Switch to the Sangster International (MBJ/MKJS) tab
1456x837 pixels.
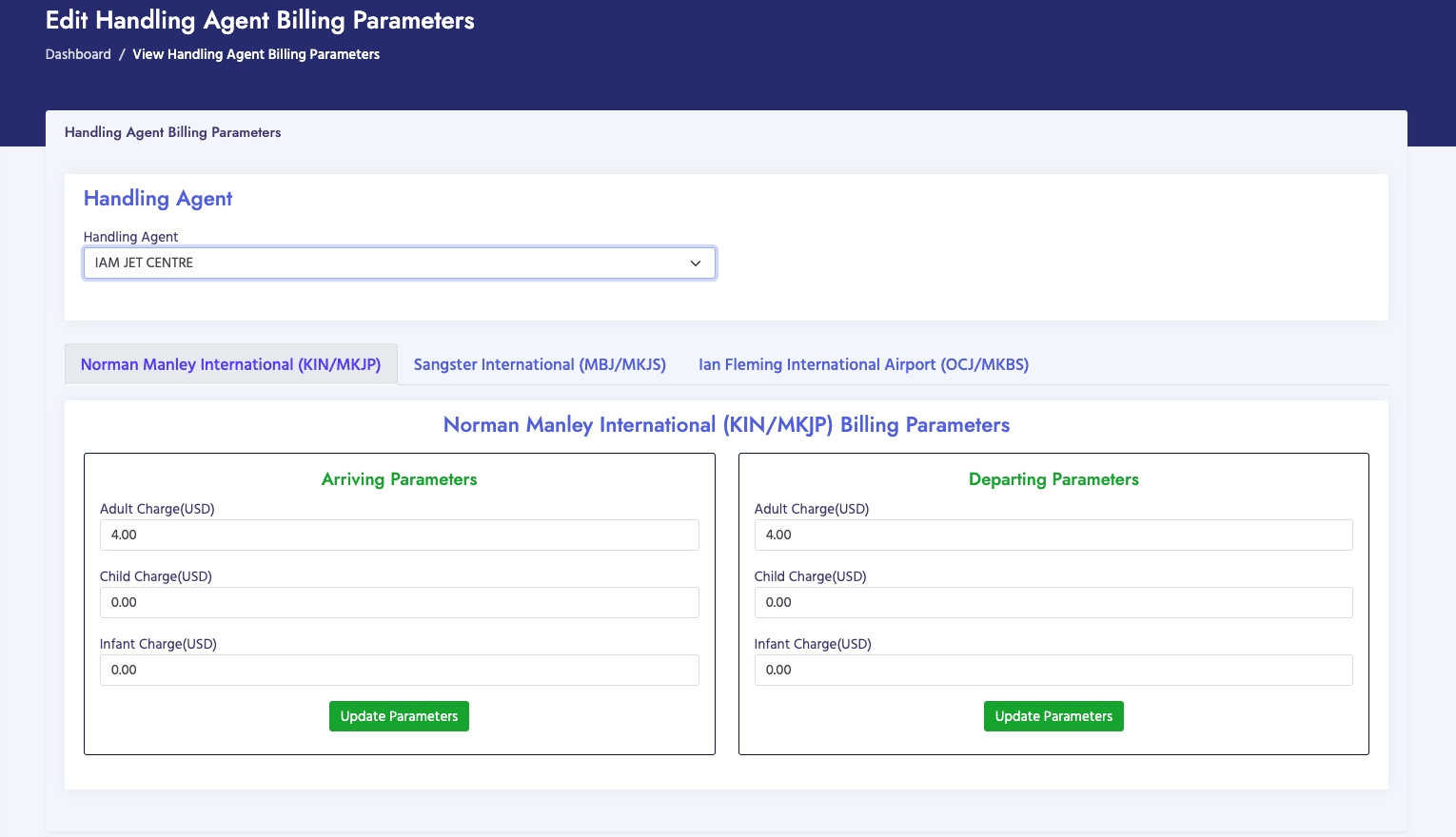tap(540, 364)
